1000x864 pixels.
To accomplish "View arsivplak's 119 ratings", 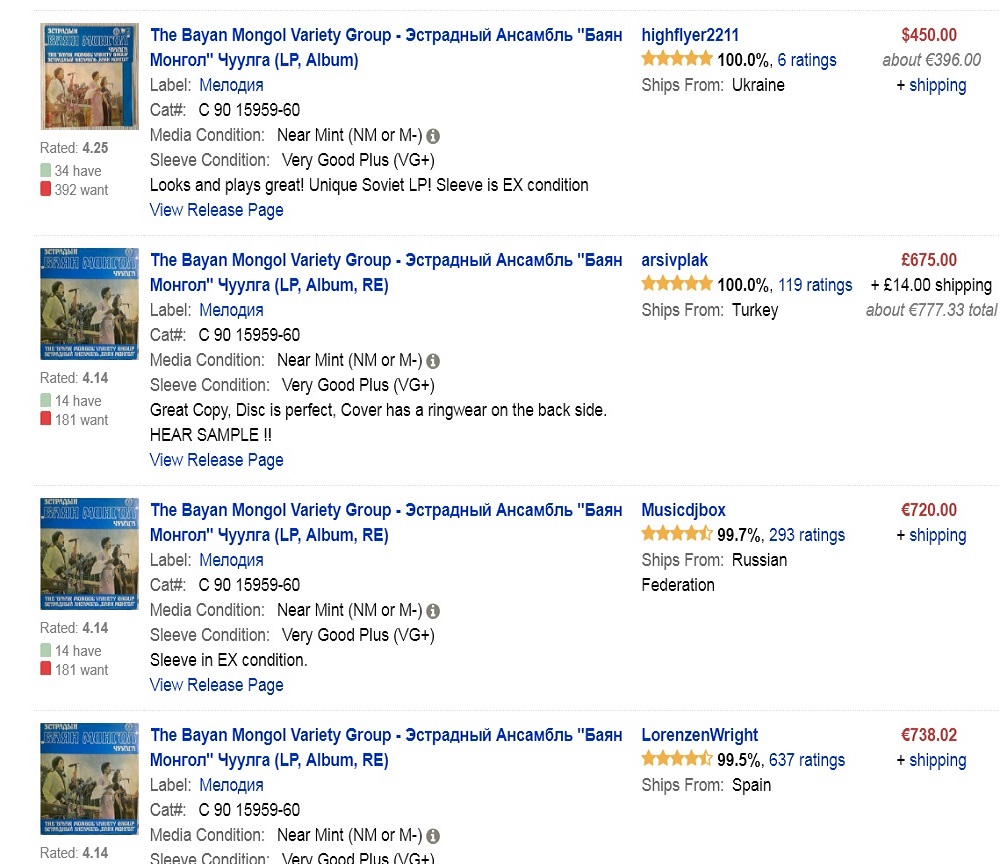I will pyautogui.click(x=815, y=285).
